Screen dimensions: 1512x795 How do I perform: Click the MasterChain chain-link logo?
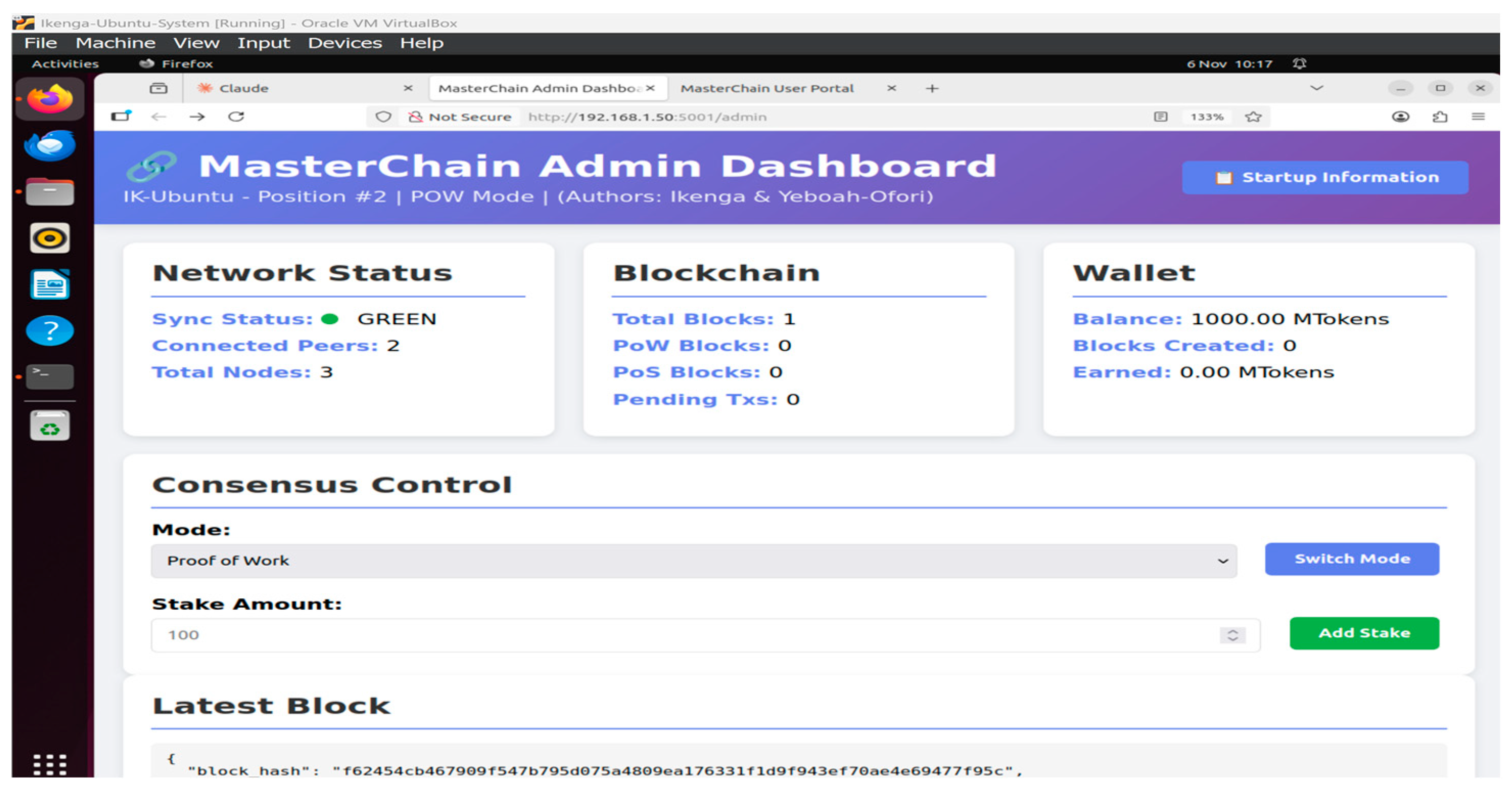pos(151,166)
